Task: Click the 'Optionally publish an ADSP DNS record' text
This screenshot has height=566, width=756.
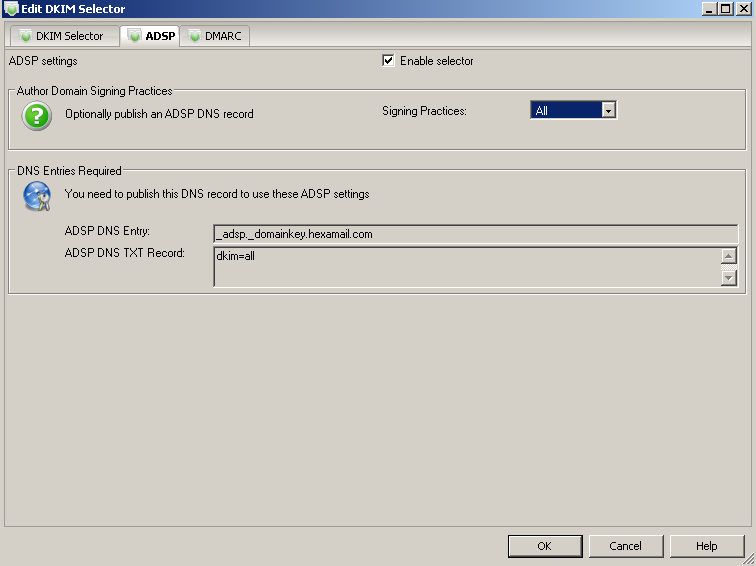Action: pyautogui.click(x=159, y=114)
